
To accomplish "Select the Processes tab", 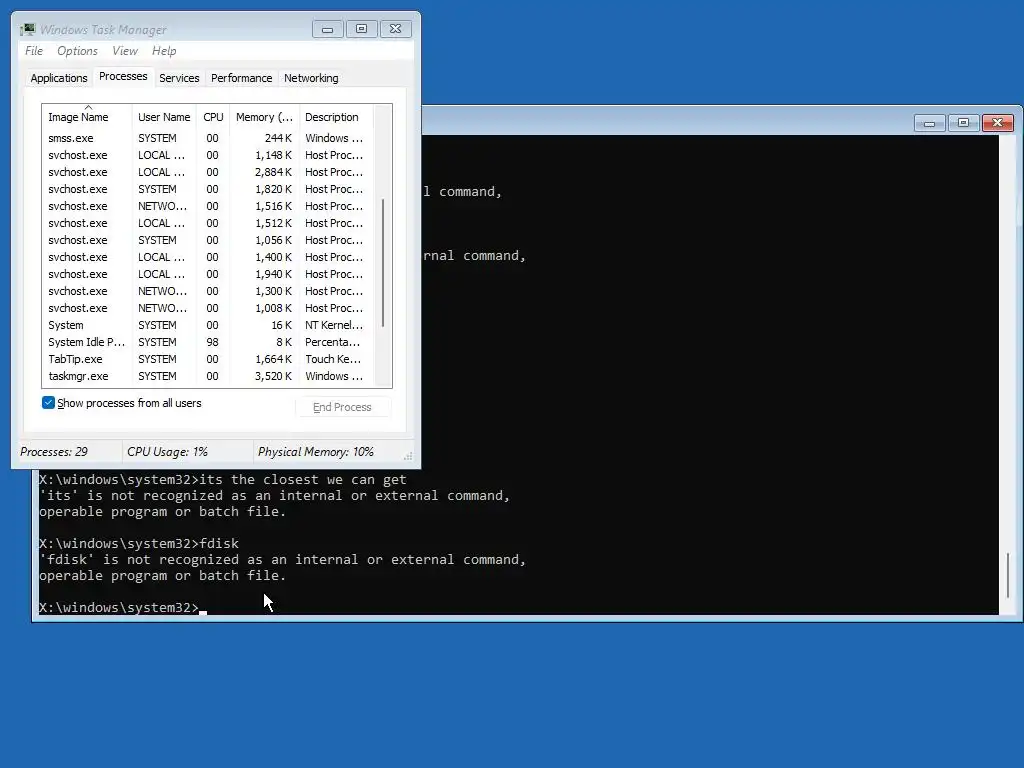I will point(123,76).
